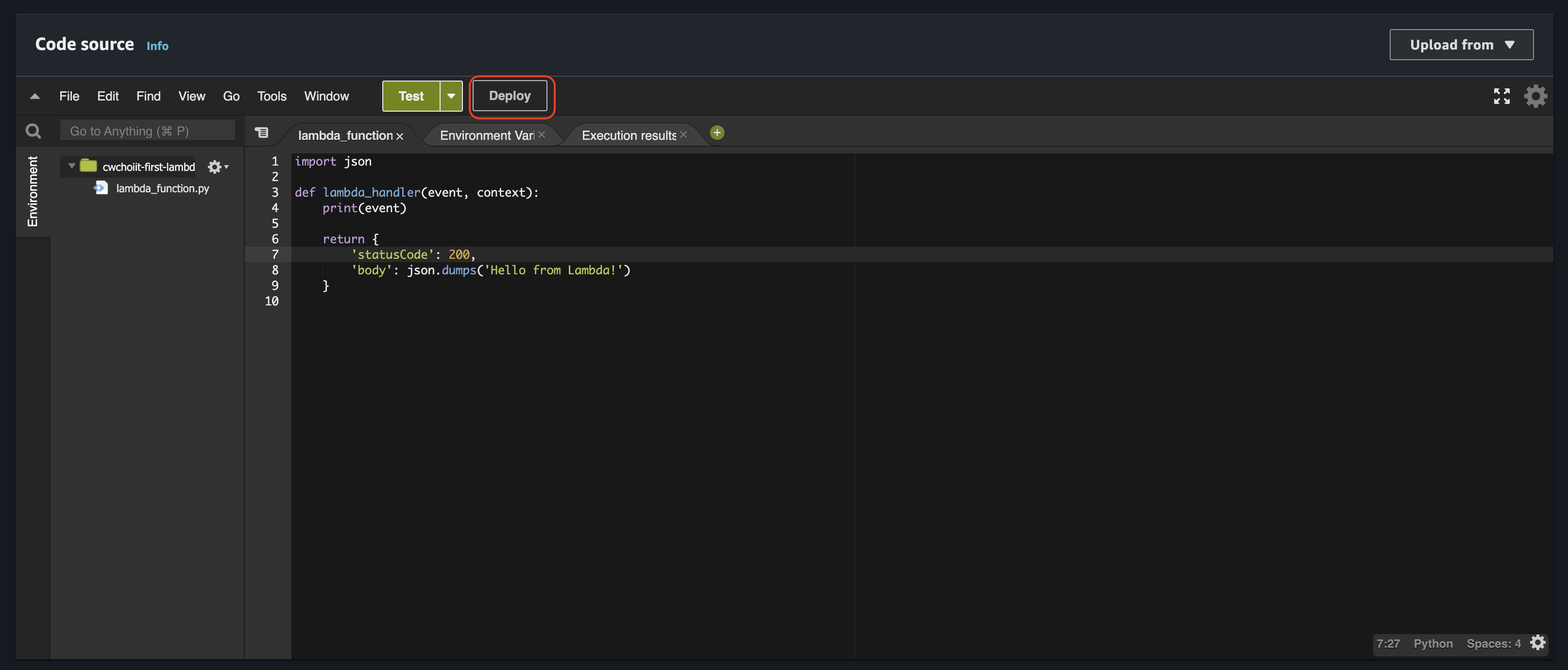Collapse the cwchoiit-first-lambd folder tree

(x=72, y=166)
